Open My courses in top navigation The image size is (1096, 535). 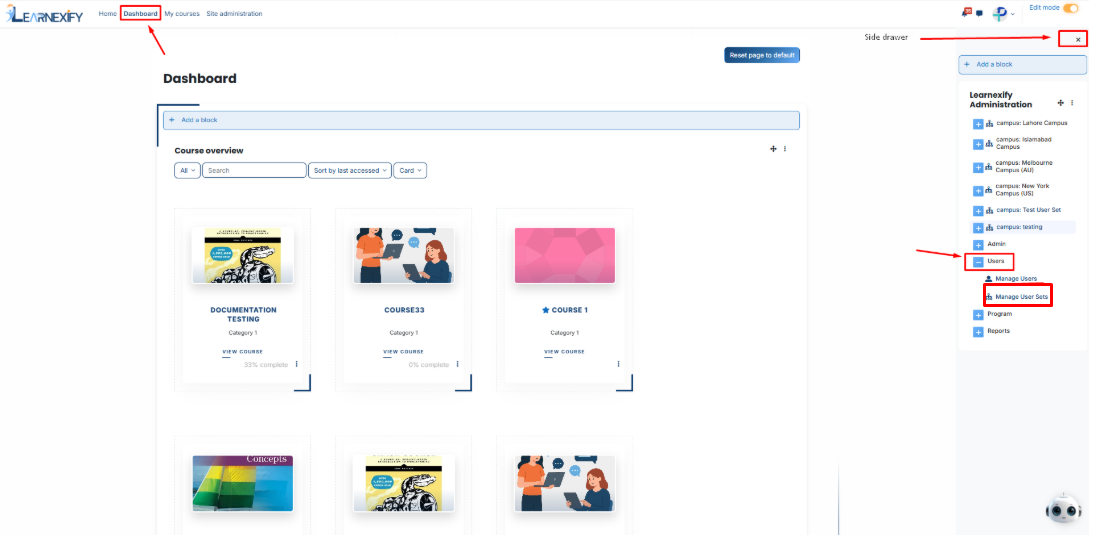pyautogui.click(x=182, y=13)
